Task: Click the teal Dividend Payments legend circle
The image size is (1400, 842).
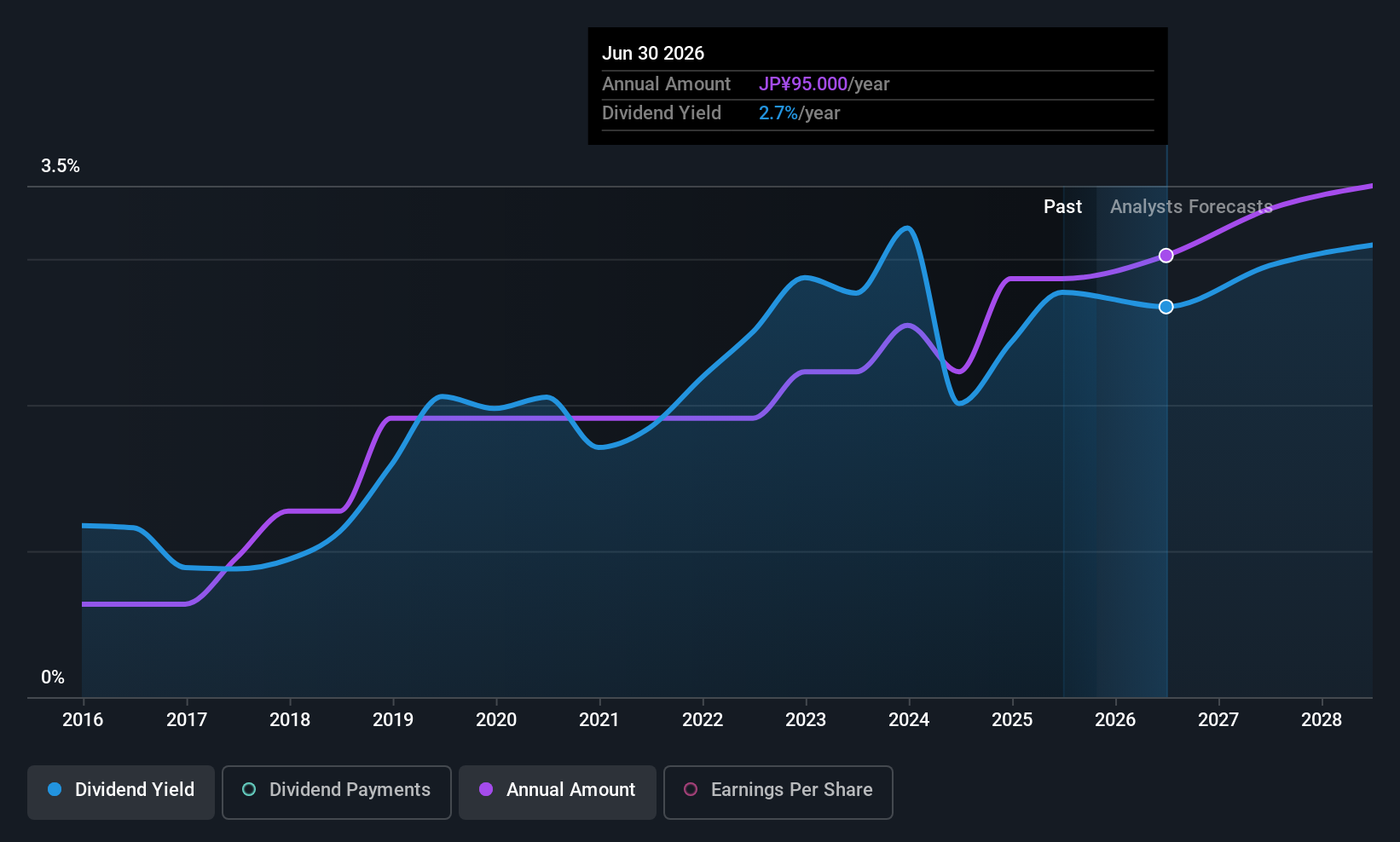Action: [249, 789]
